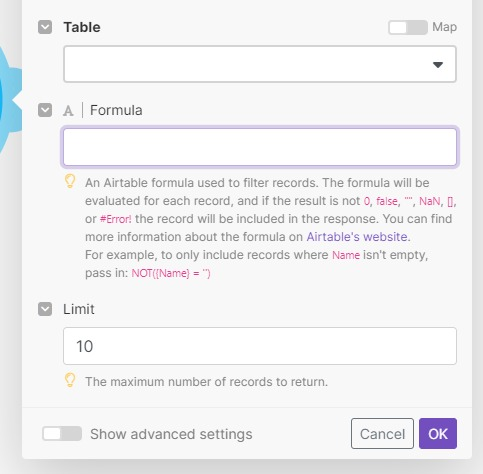Viewport: 483px width, 474px height.
Task: Click the Map label next to the toggle
Action: point(445,27)
